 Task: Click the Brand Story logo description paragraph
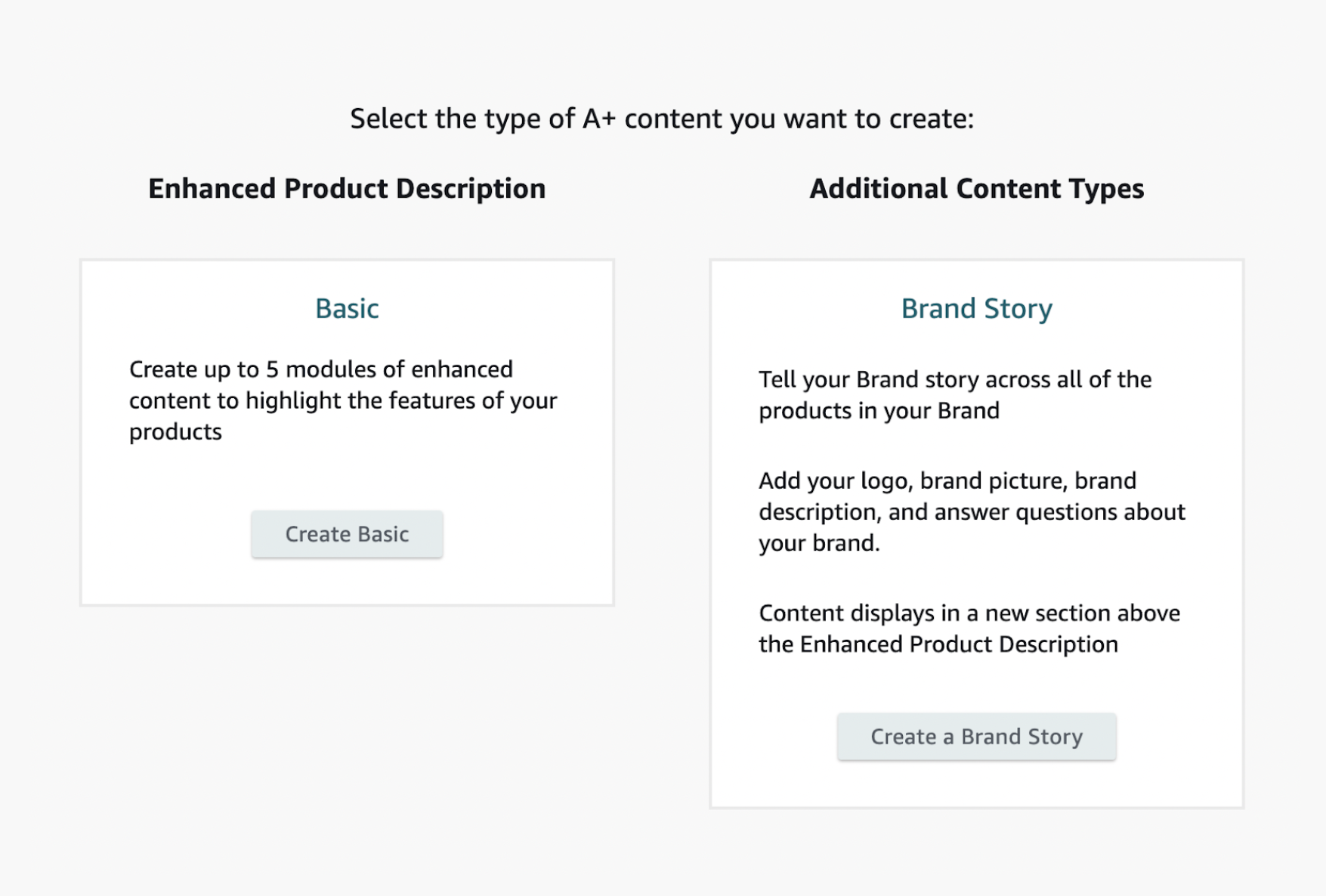point(972,511)
